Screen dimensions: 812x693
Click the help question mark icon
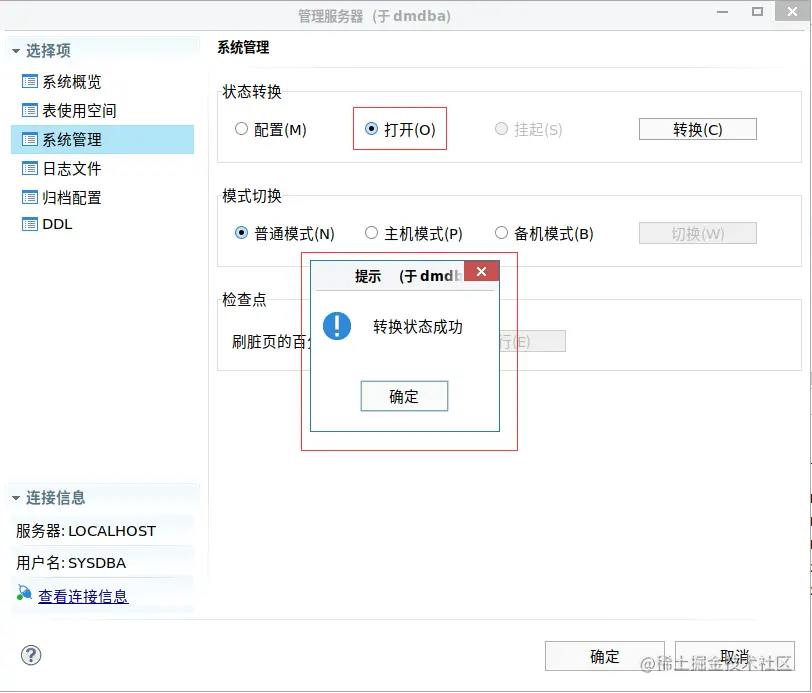(x=31, y=655)
